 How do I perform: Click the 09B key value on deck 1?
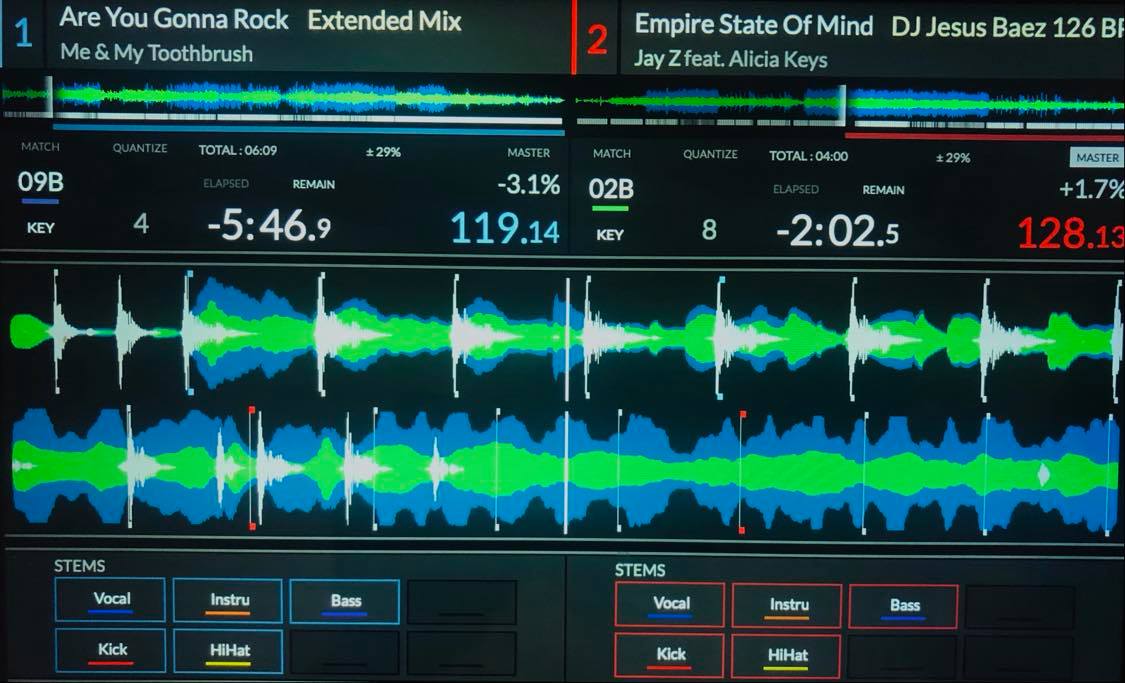tap(40, 182)
